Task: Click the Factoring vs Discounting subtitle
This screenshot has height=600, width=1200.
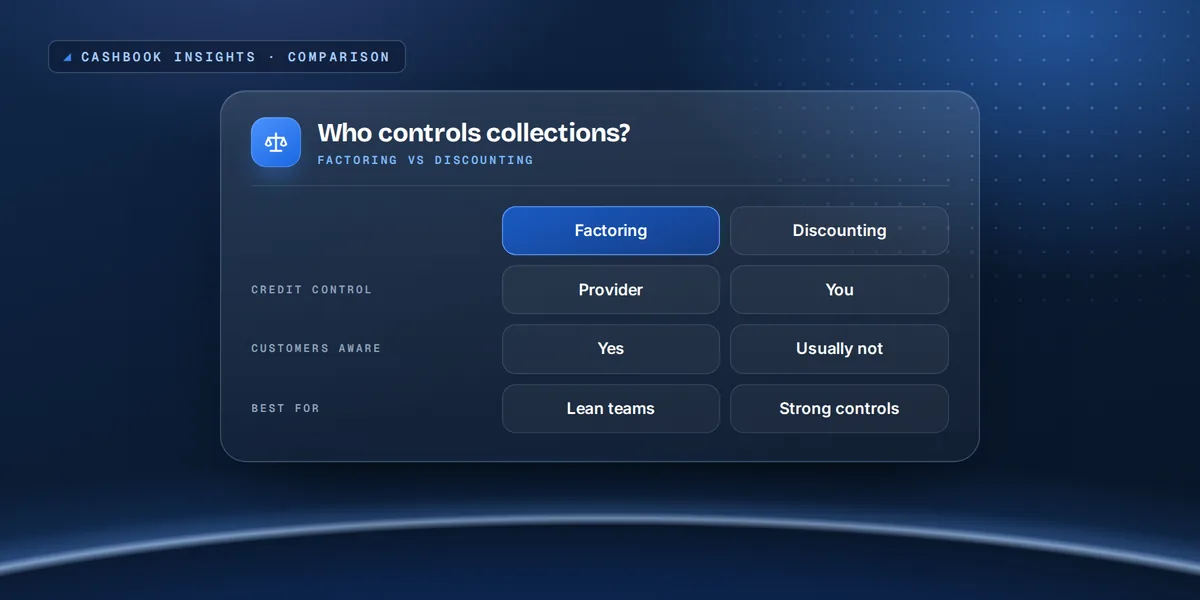Action: pos(425,160)
